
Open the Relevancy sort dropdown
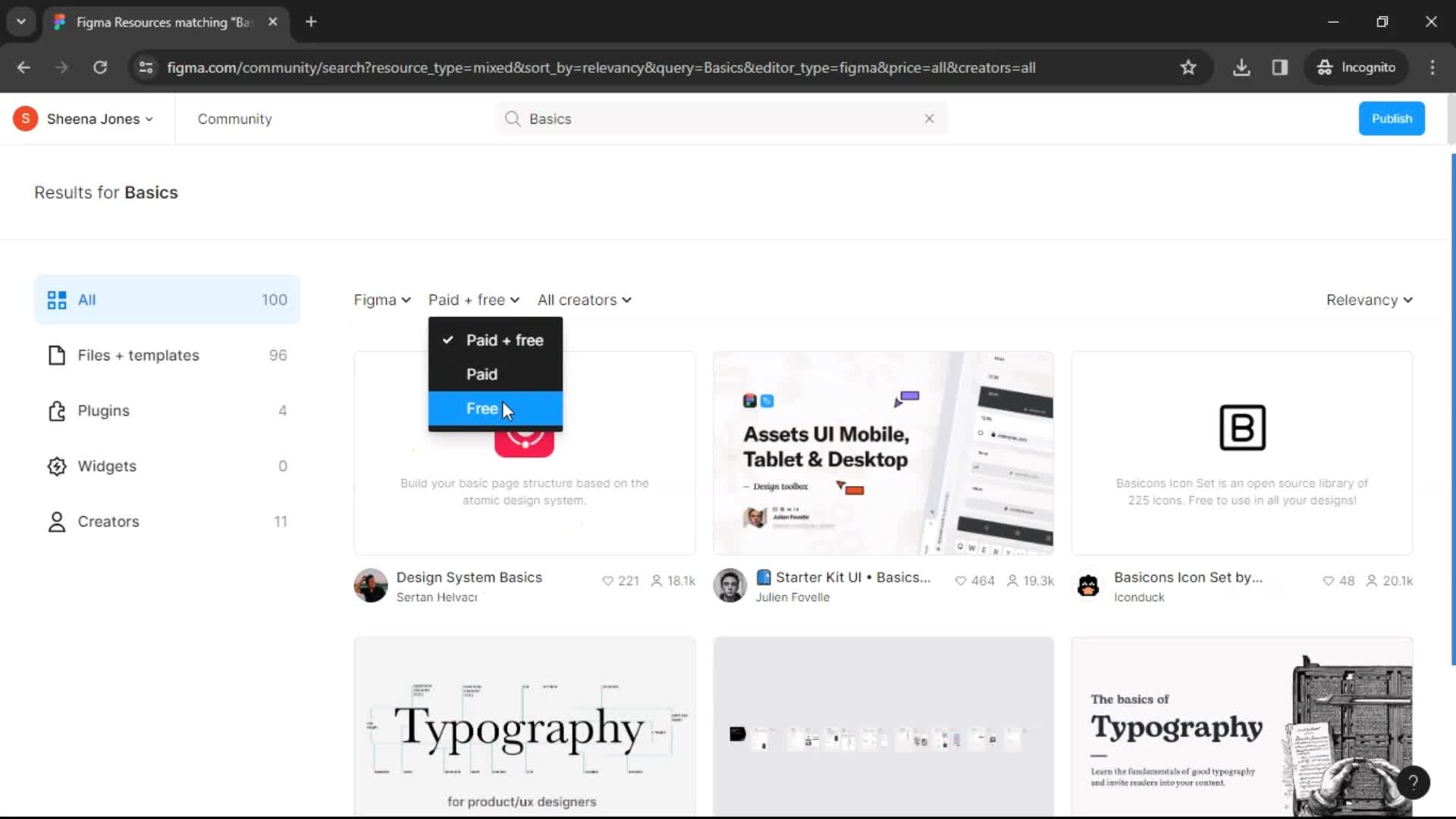pyautogui.click(x=1369, y=300)
